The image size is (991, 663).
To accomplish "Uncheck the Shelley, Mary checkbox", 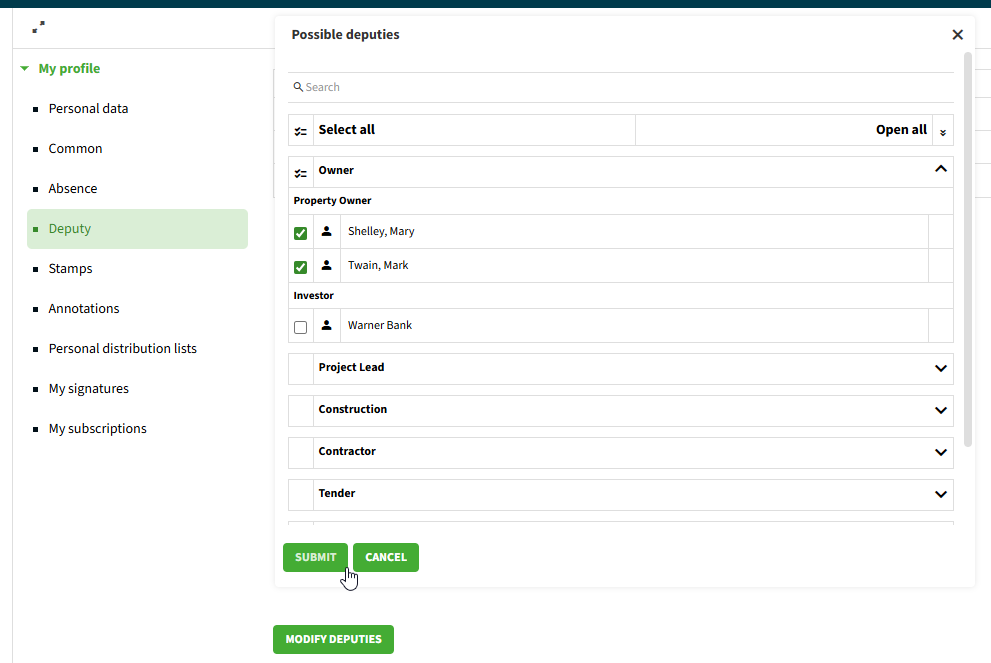I will click(x=301, y=233).
